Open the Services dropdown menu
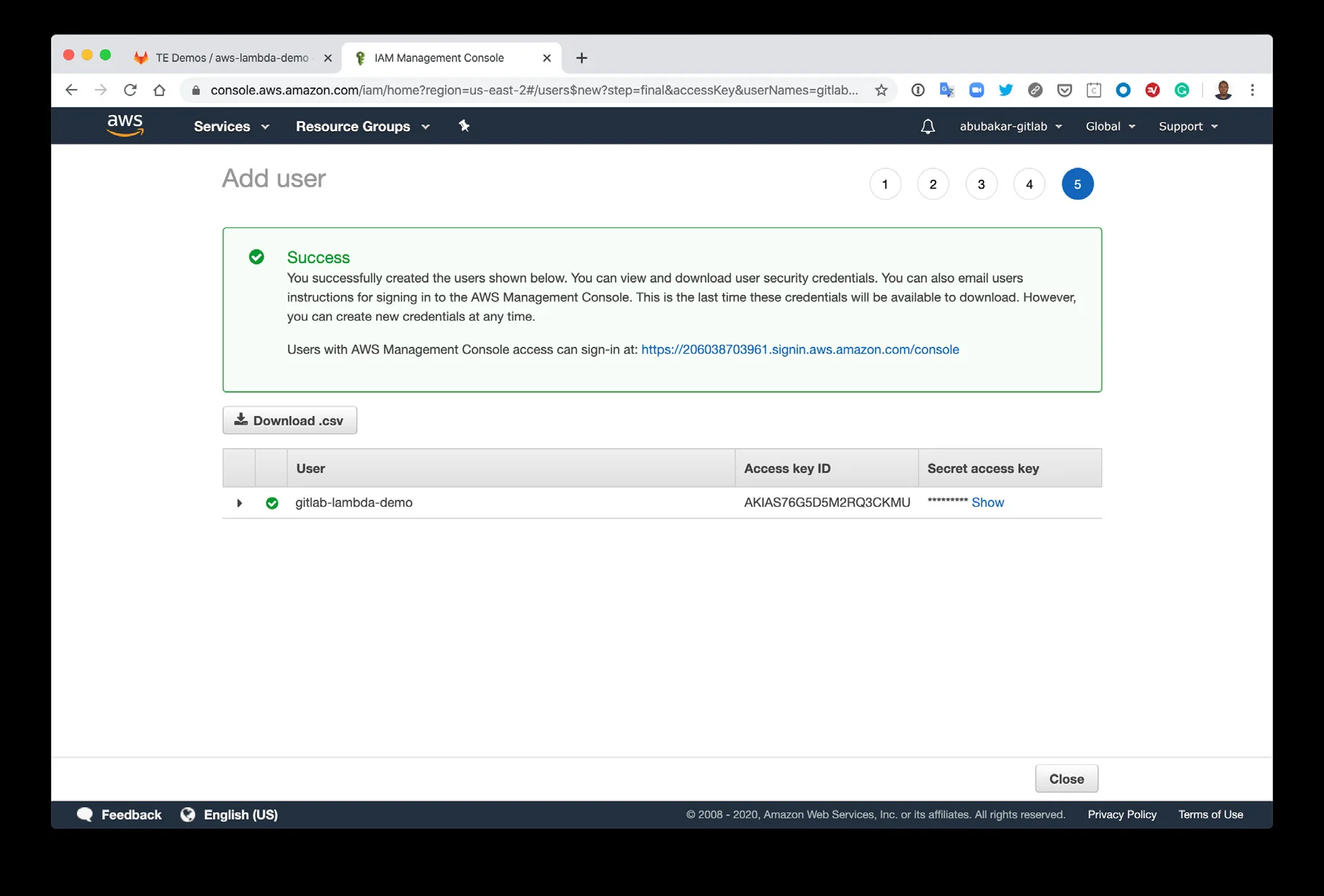 point(231,127)
